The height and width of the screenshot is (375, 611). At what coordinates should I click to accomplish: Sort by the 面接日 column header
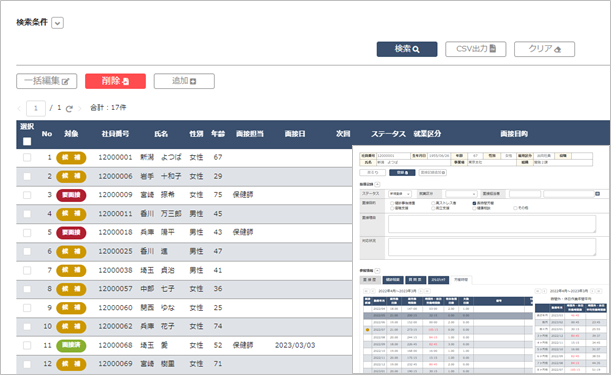click(295, 134)
